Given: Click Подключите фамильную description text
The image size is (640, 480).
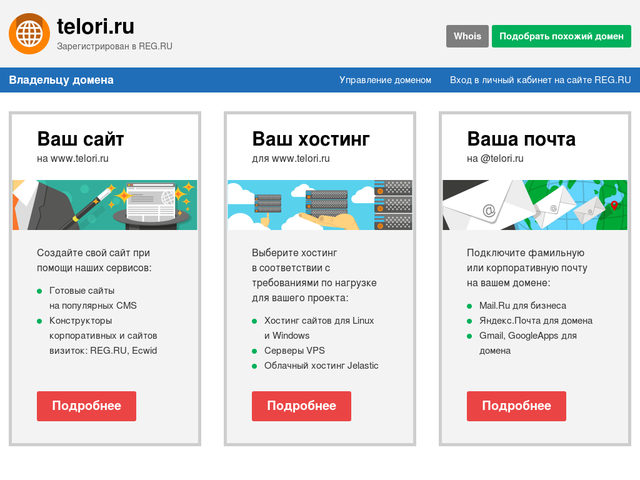Looking at the screenshot, I should 527,268.
